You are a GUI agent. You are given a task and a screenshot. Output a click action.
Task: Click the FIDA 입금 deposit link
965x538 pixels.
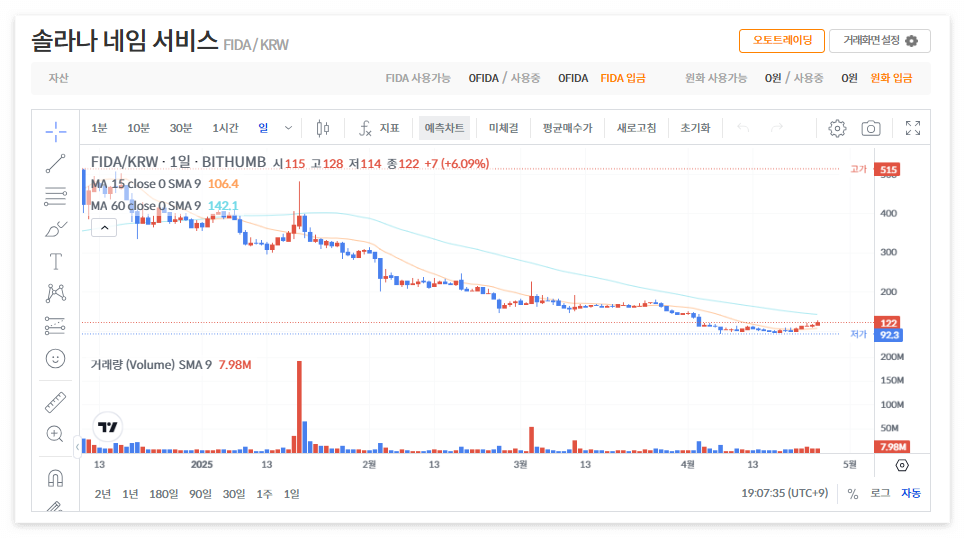[x=623, y=78]
